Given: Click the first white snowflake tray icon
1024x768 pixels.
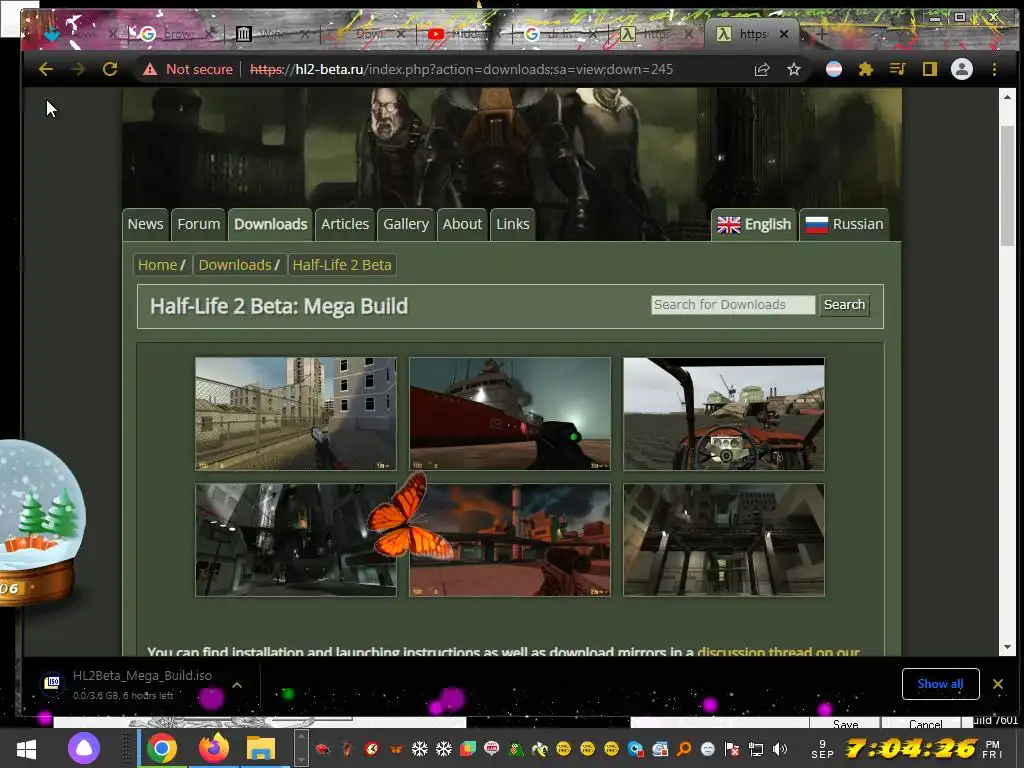Looking at the screenshot, I should click(419, 749).
